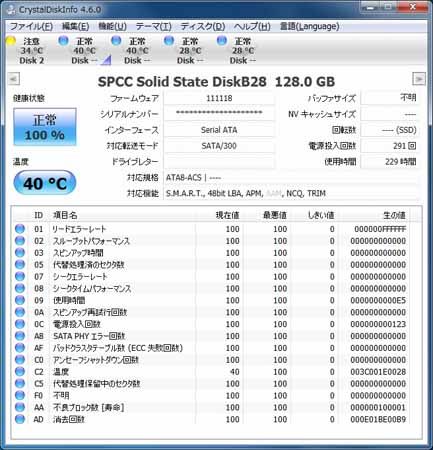Screen dimensions: 433x450
Task: Click status icon for 0A スピンアップ再試行回数
Action: click(20, 312)
